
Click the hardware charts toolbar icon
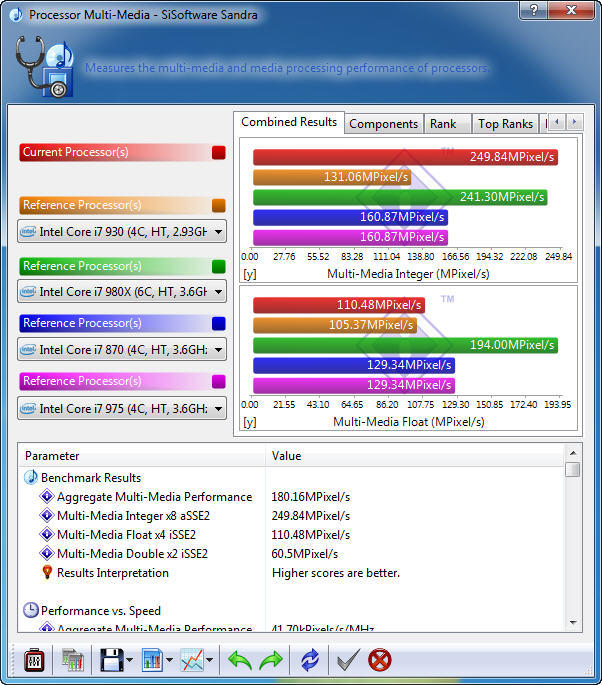click(73, 660)
